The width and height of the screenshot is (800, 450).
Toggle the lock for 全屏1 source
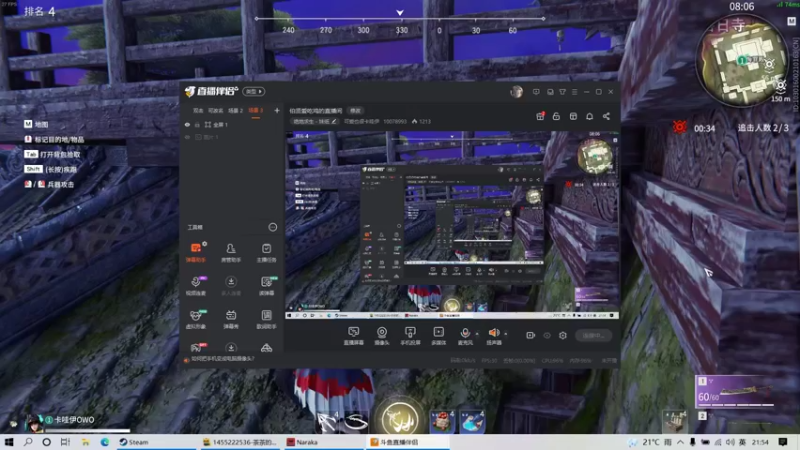tap(197, 124)
